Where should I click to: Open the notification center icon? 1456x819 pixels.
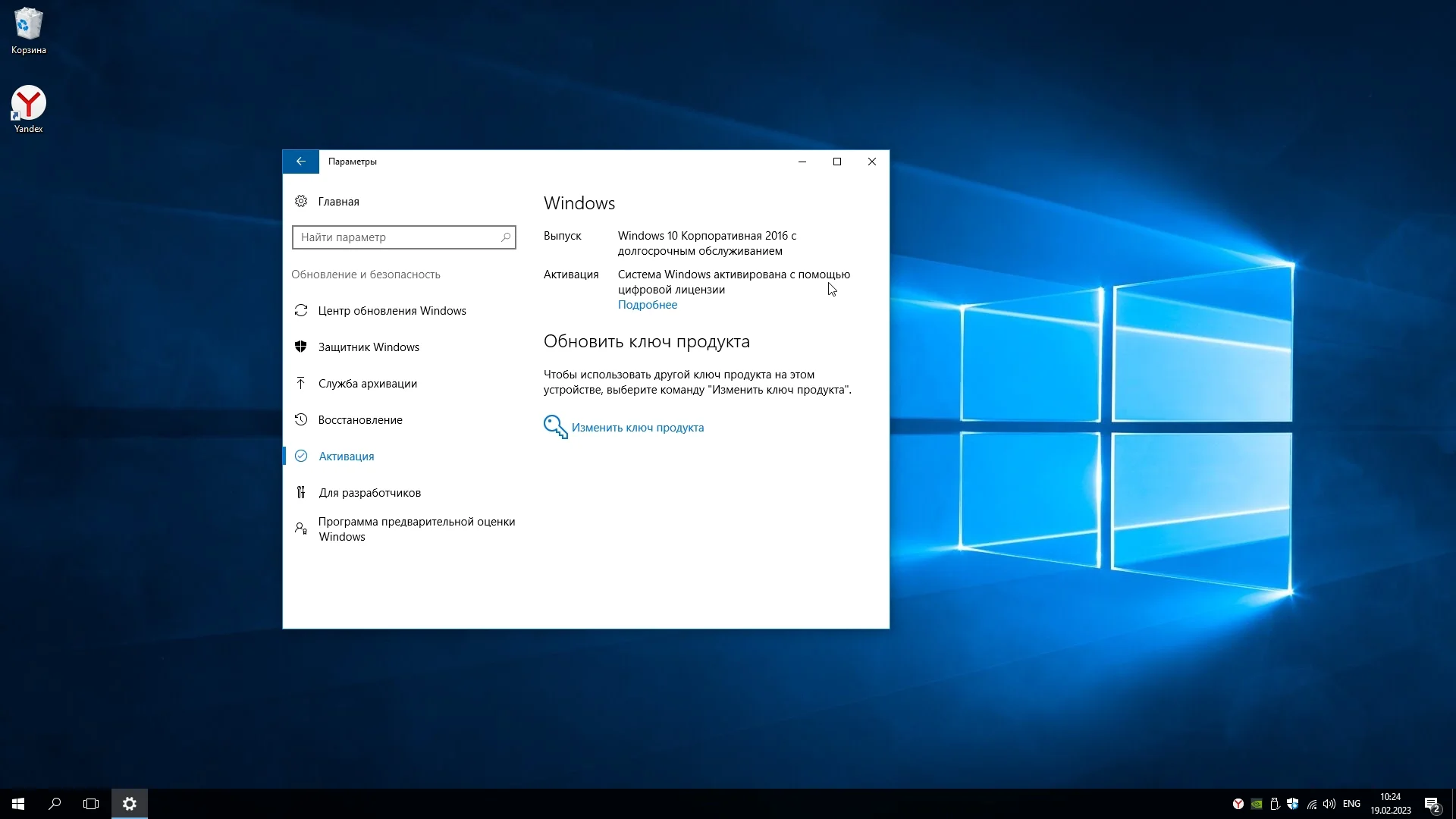click(1432, 804)
